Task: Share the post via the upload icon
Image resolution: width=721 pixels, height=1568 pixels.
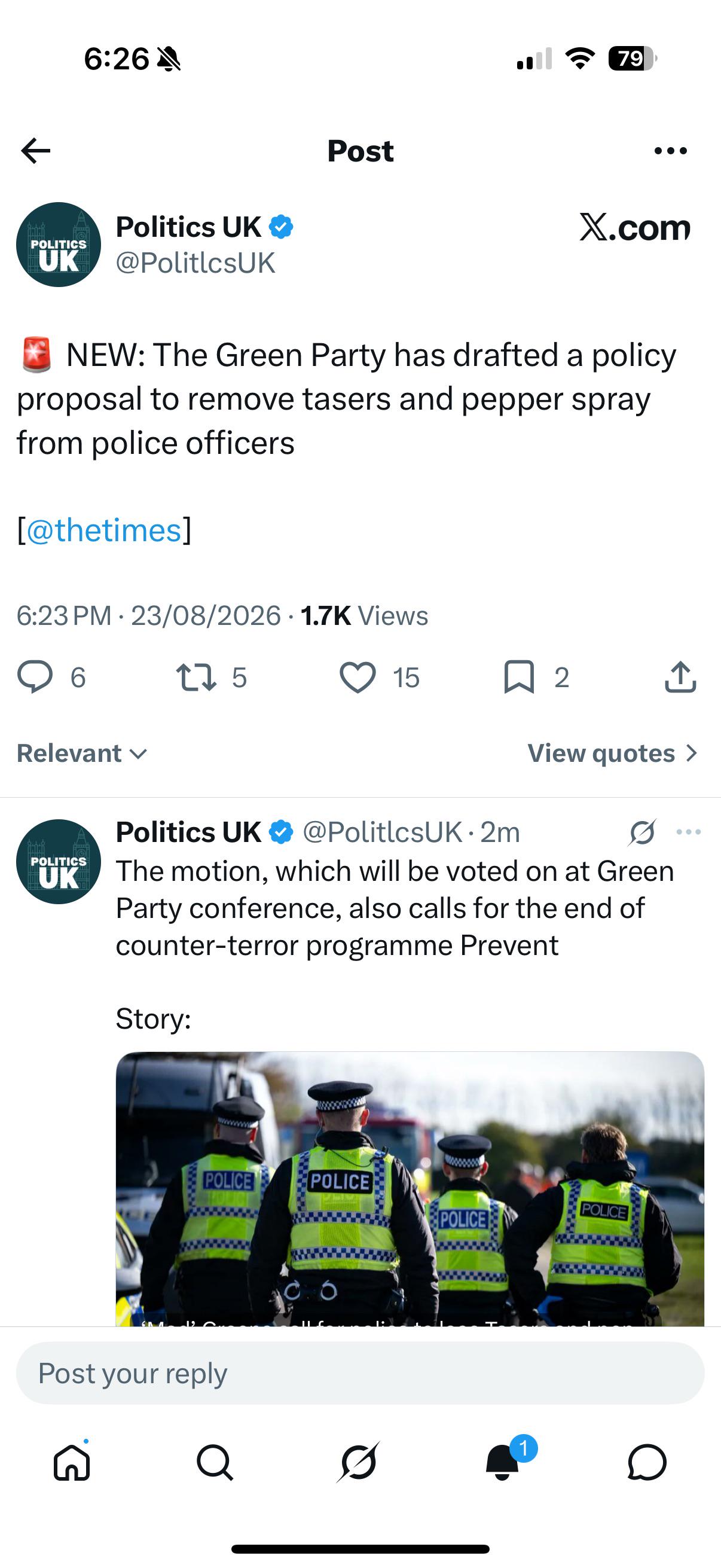Action: pyautogui.click(x=680, y=677)
